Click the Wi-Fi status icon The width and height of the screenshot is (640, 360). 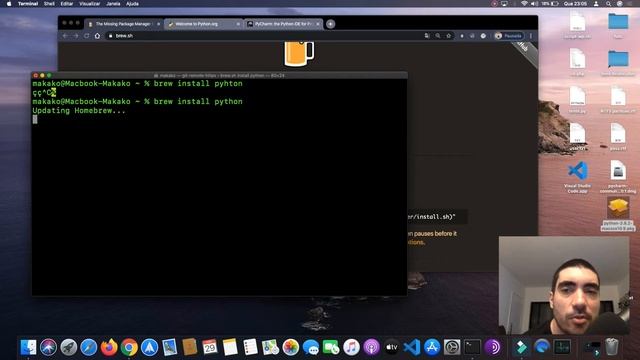point(524,4)
